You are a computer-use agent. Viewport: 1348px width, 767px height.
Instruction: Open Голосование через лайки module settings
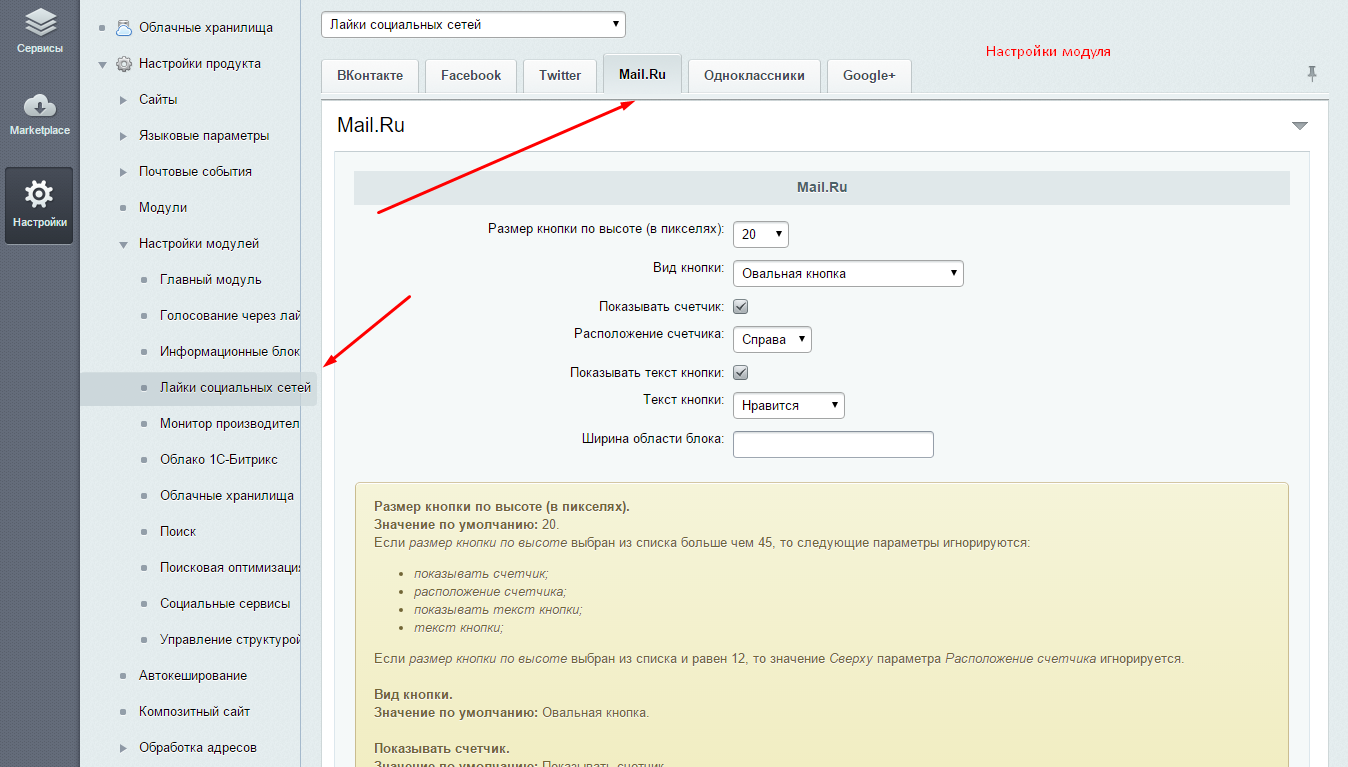click(230, 315)
